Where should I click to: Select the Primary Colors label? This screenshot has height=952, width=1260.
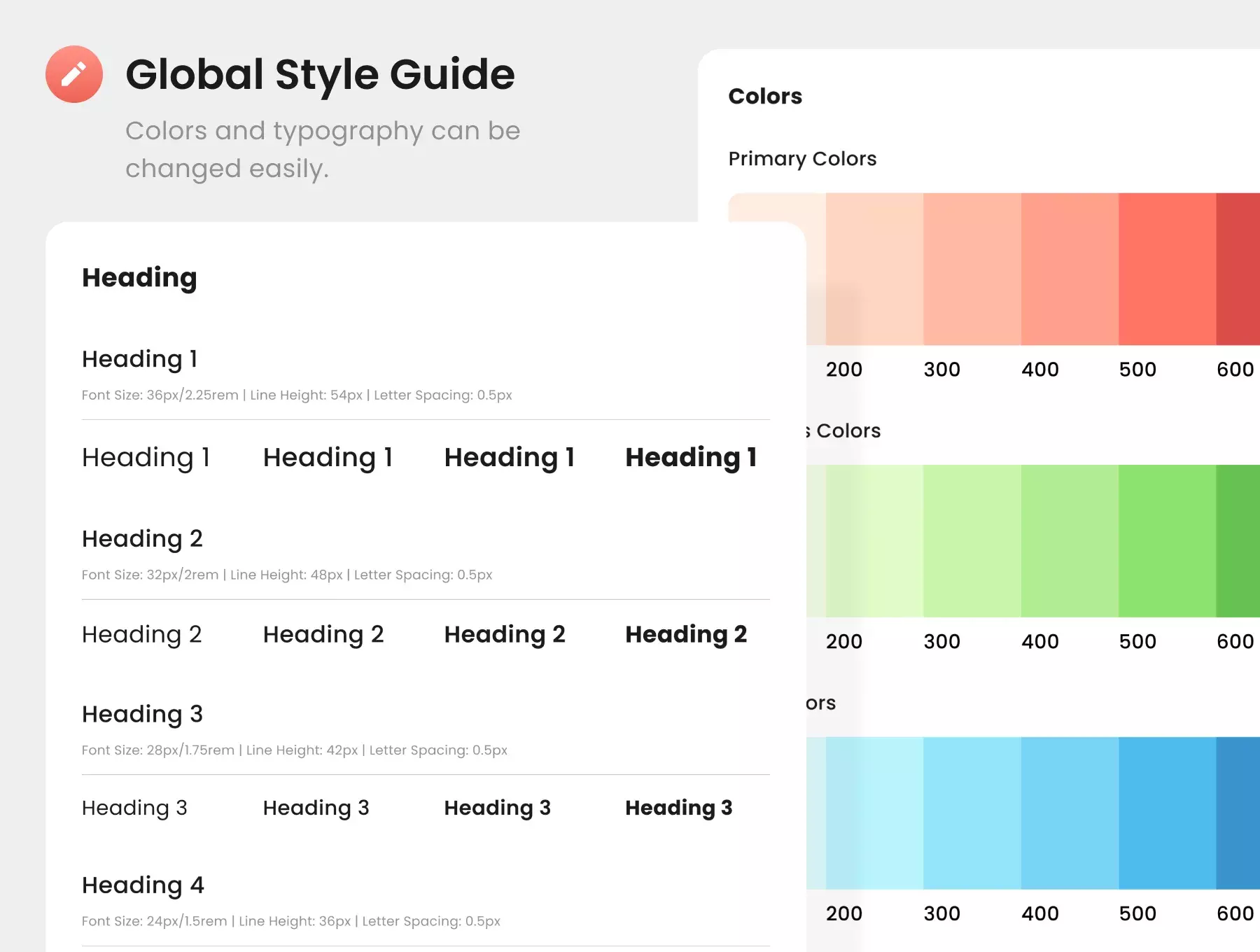(x=802, y=159)
